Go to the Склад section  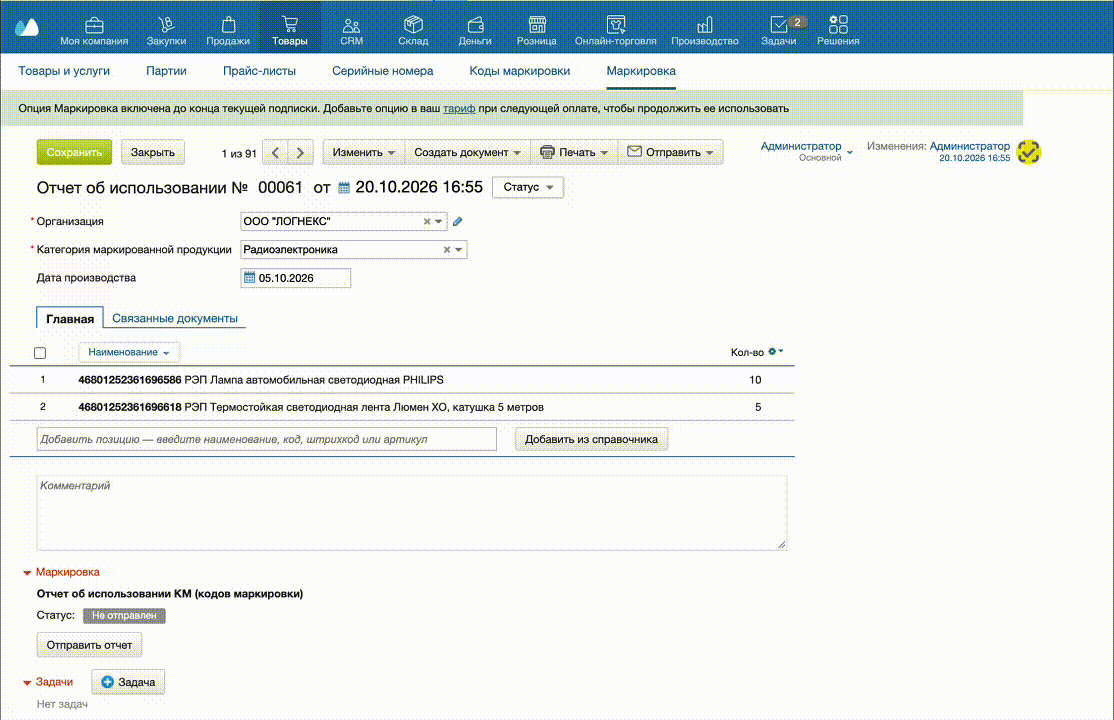[413, 31]
